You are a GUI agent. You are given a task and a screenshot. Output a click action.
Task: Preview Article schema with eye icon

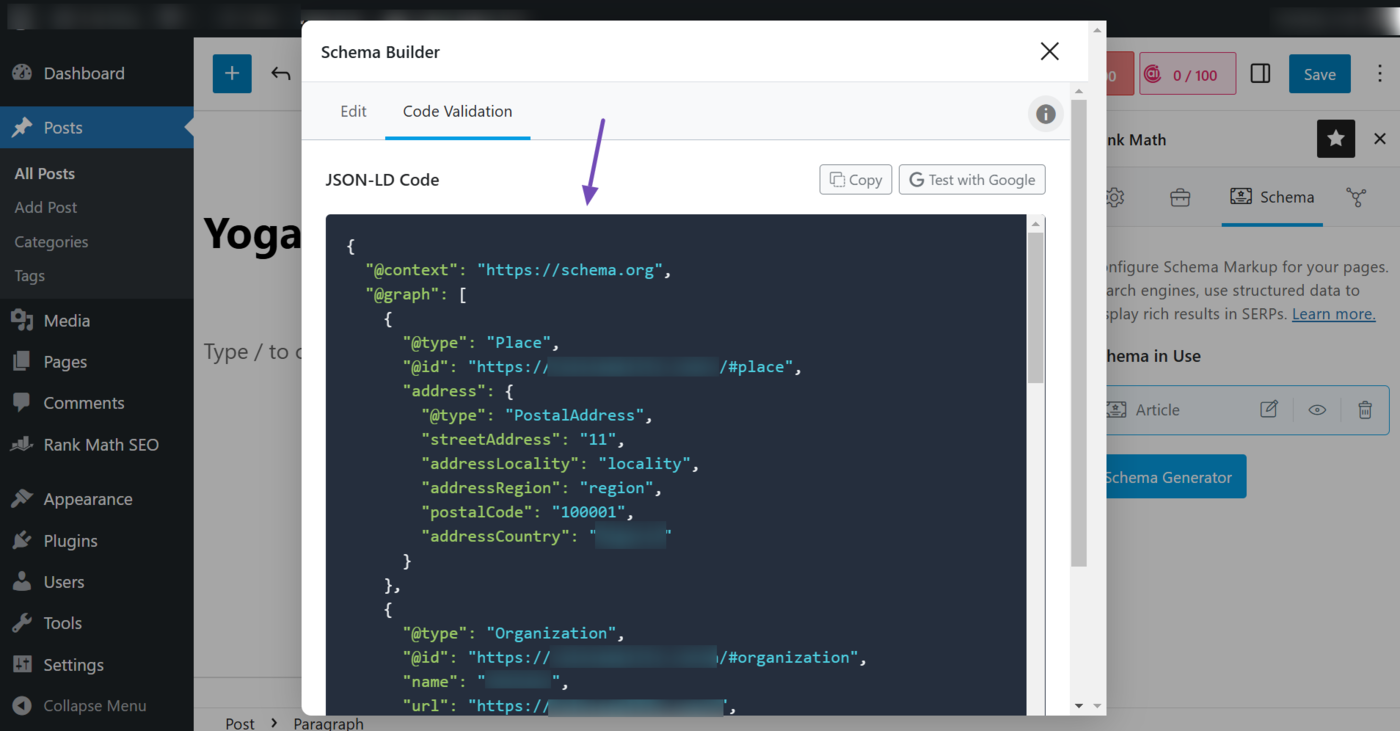[x=1317, y=410]
